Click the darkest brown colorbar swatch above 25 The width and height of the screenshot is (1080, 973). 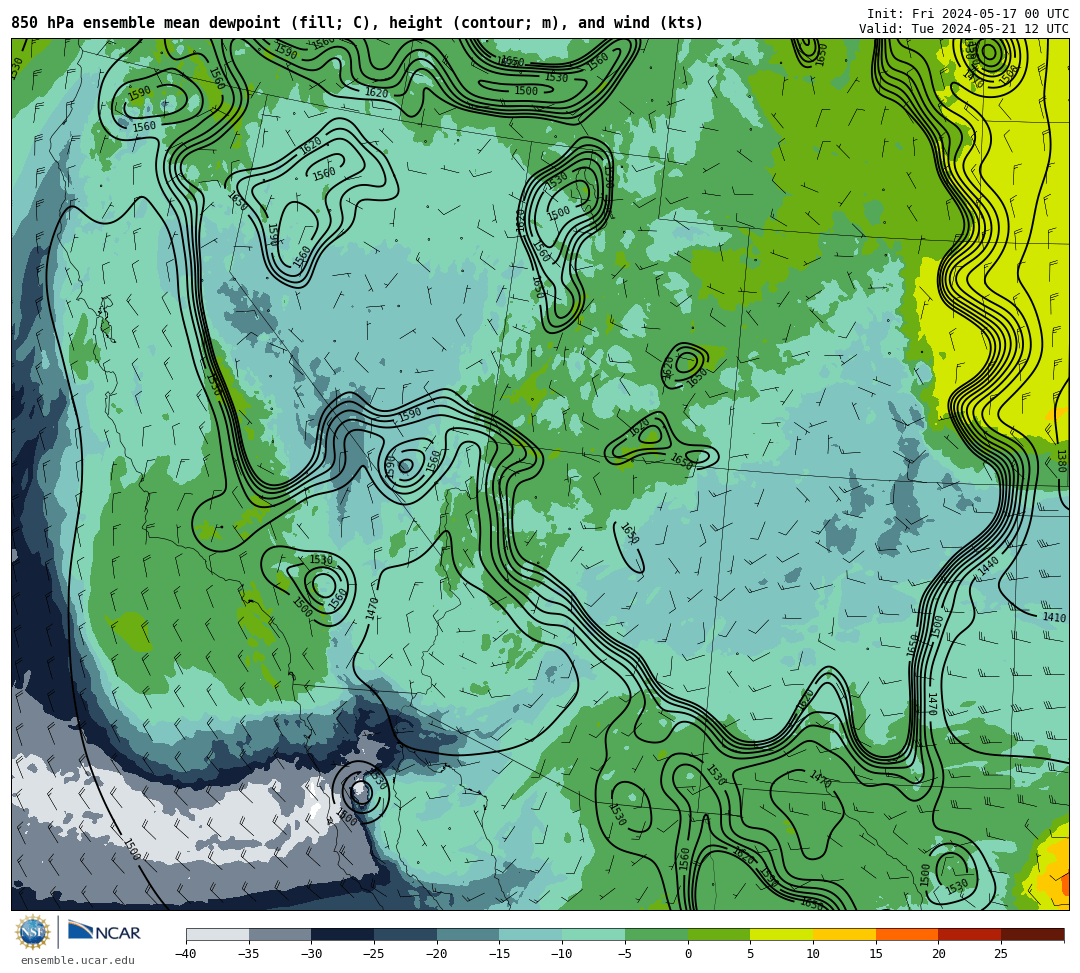(x=1032, y=934)
